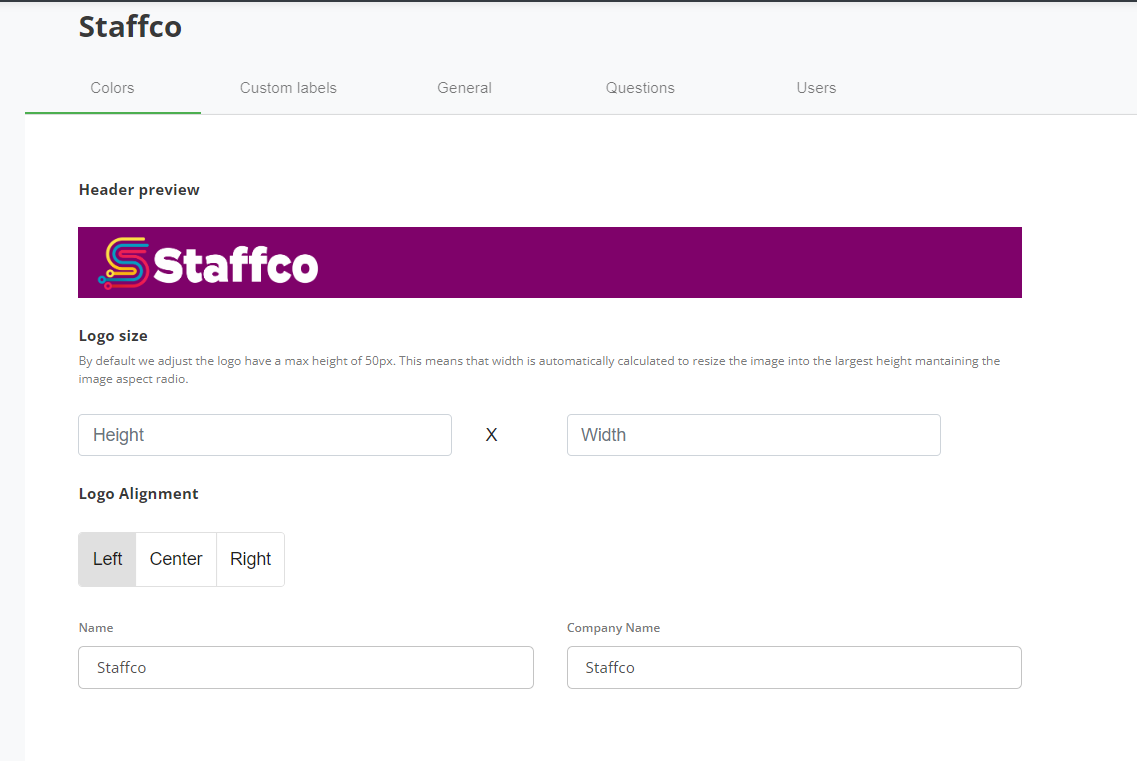Image resolution: width=1137 pixels, height=761 pixels.
Task: Open the Custom labels tab
Action: 288,88
